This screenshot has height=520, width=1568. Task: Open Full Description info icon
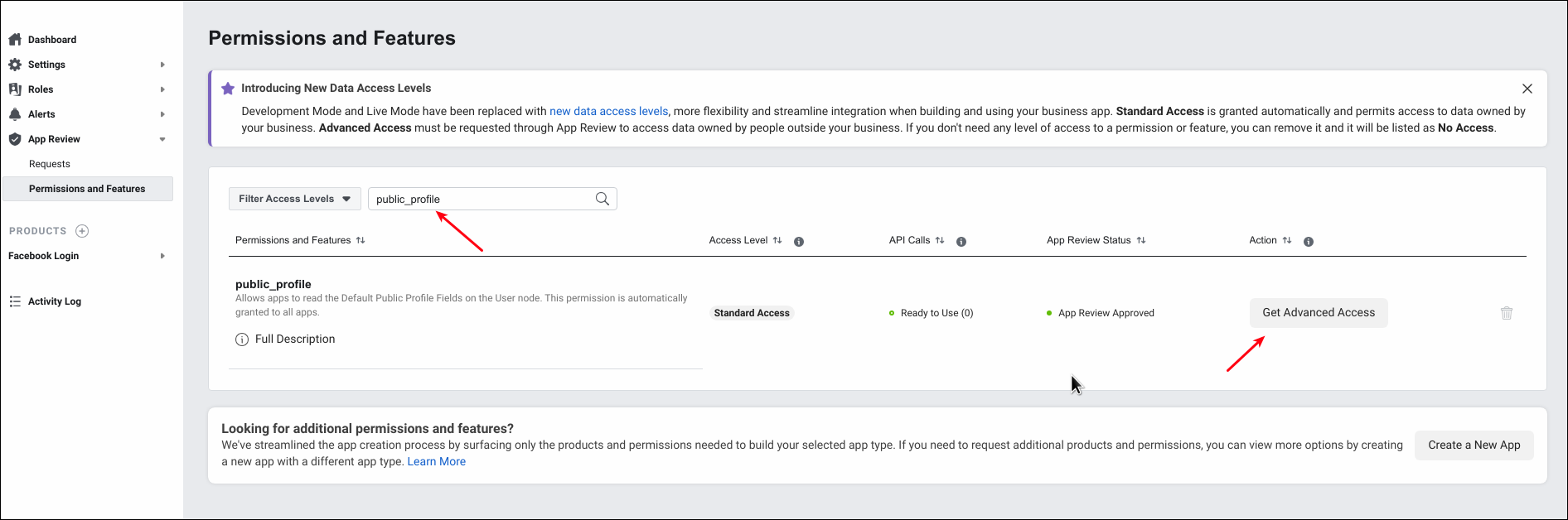(x=242, y=339)
